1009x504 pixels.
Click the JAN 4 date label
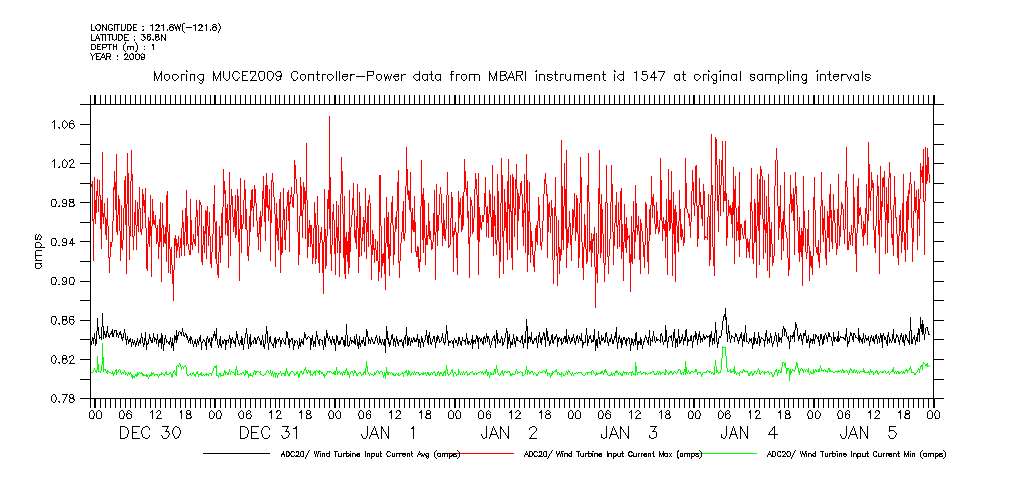[x=750, y=433]
